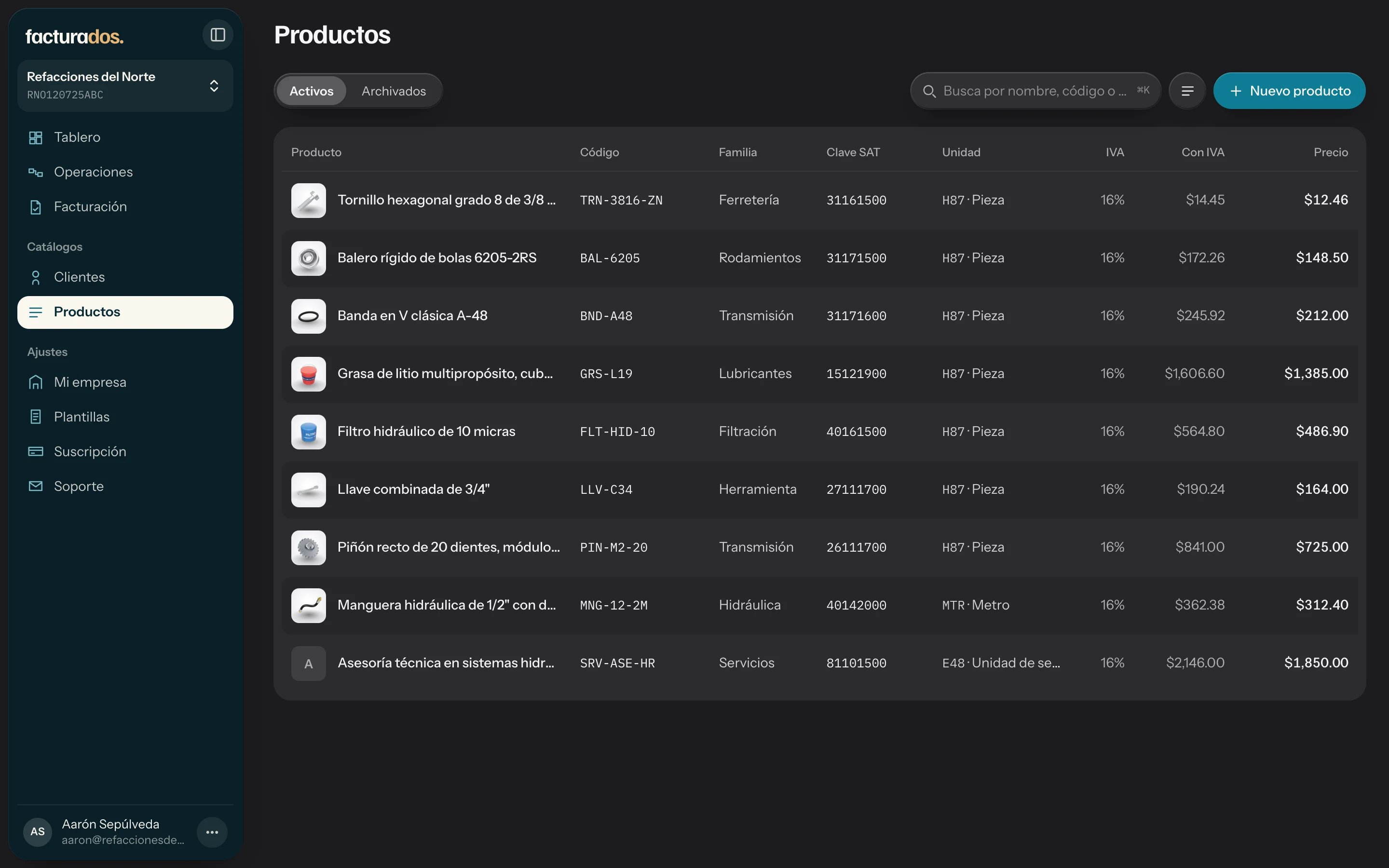Click the Grasa de litio product thumbnail
The height and width of the screenshot is (868, 1389).
309,374
